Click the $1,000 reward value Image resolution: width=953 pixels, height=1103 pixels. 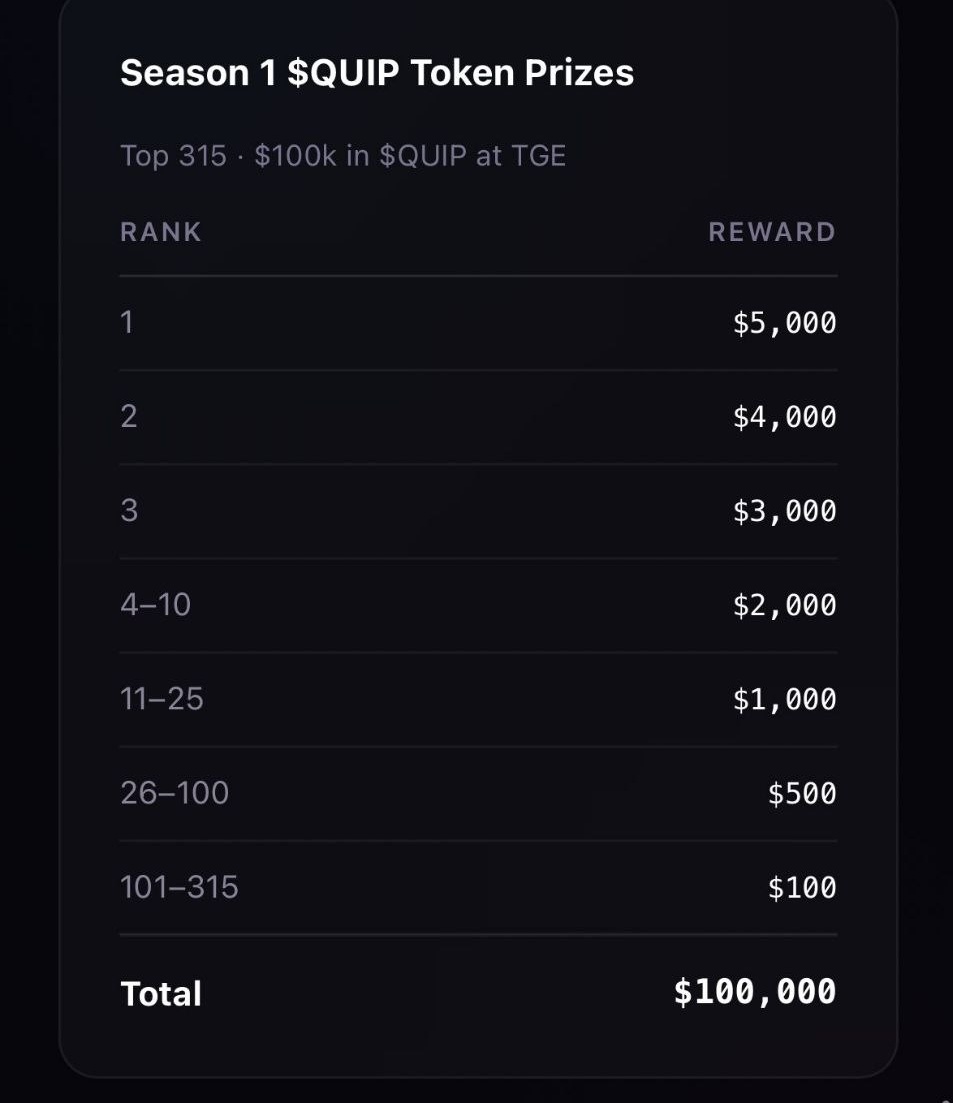click(784, 699)
